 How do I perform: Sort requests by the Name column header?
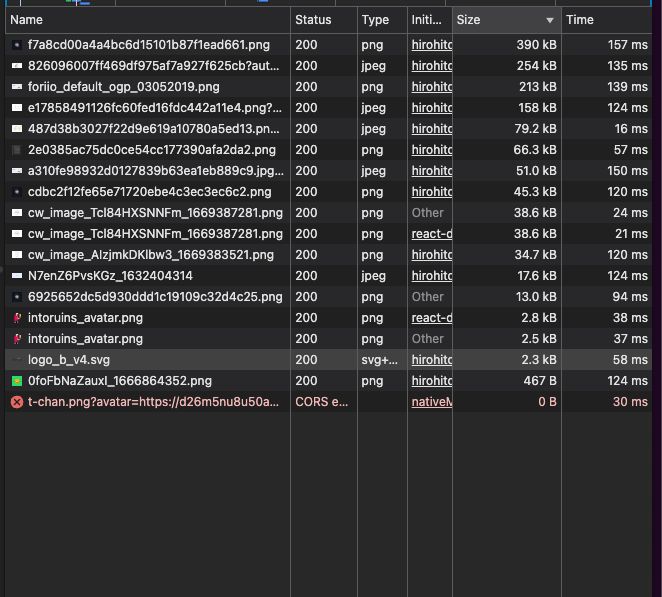click(27, 20)
